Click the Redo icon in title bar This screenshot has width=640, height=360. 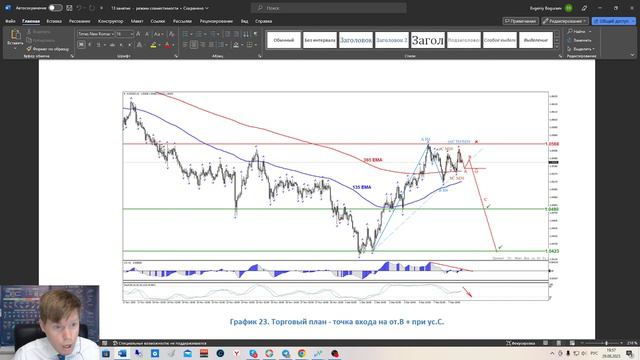tap(92, 8)
